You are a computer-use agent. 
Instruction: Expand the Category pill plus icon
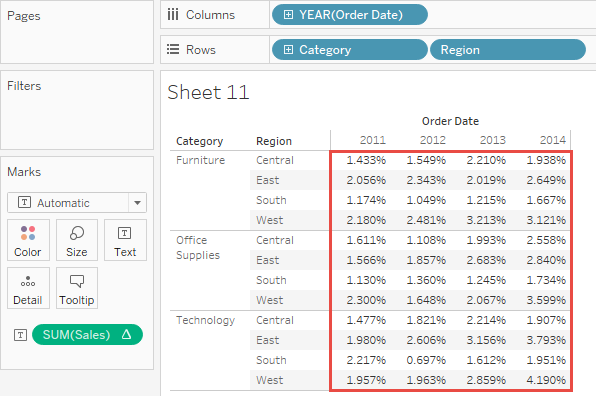[x=288, y=50]
